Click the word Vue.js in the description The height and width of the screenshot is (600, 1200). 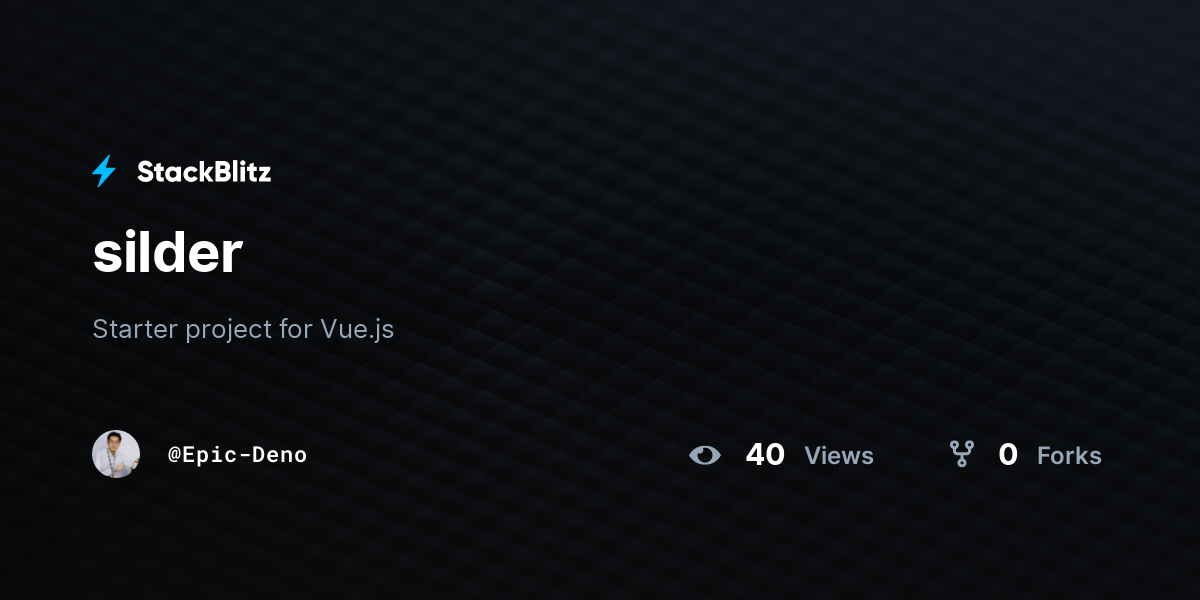357,329
